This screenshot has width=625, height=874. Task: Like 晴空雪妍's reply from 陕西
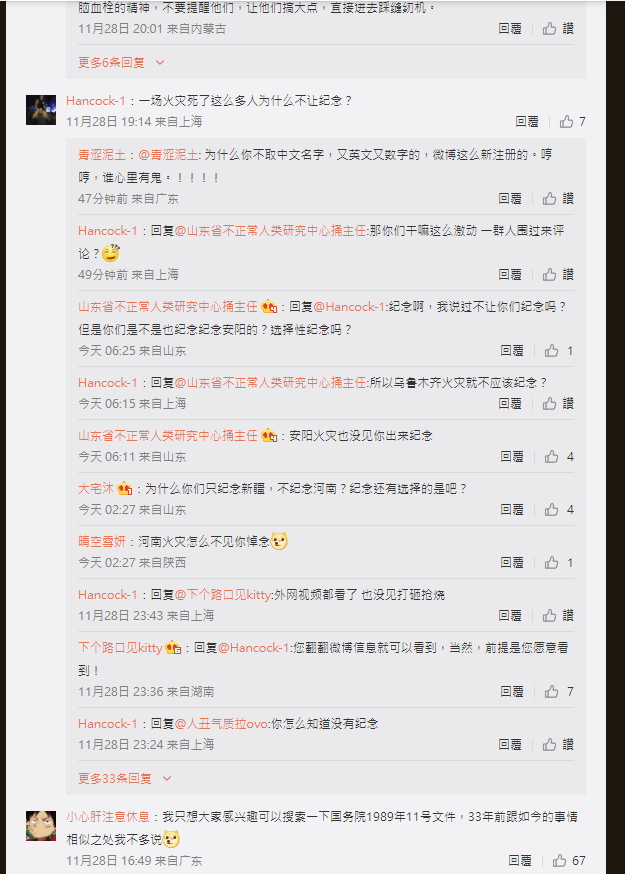click(x=551, y=562)
